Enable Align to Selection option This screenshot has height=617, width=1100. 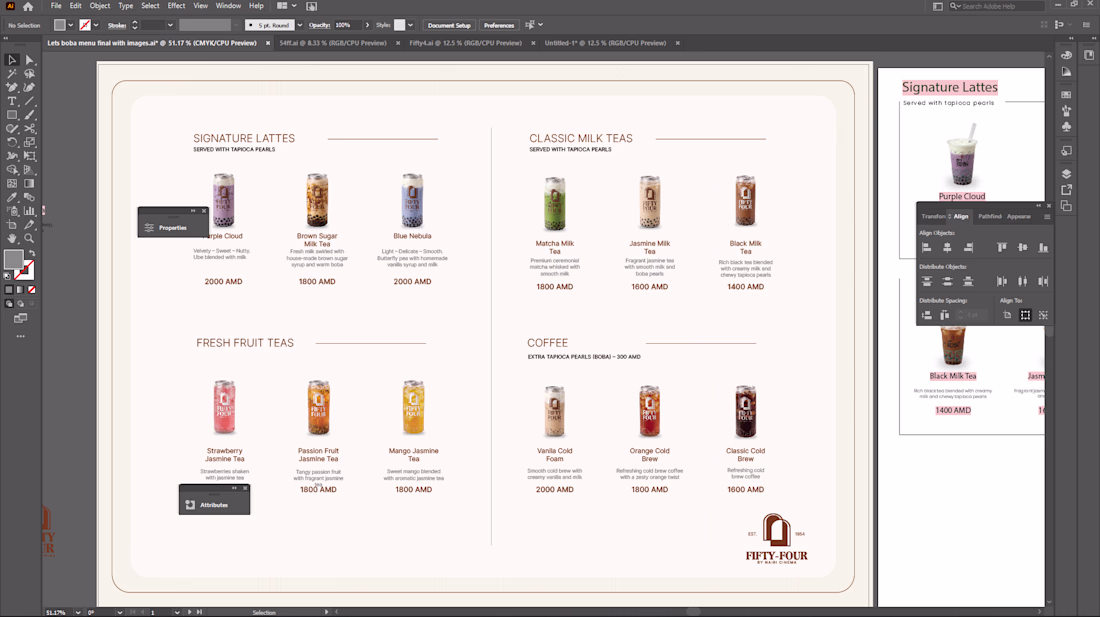1026,316
